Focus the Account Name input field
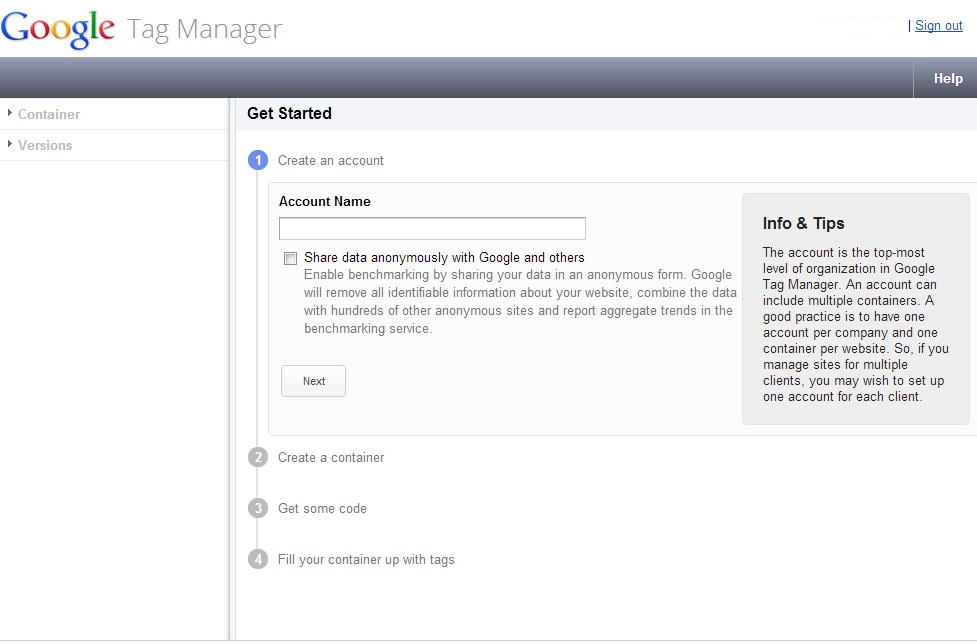The height and width of the screenshot is (644, 977). tap(432, 229)
